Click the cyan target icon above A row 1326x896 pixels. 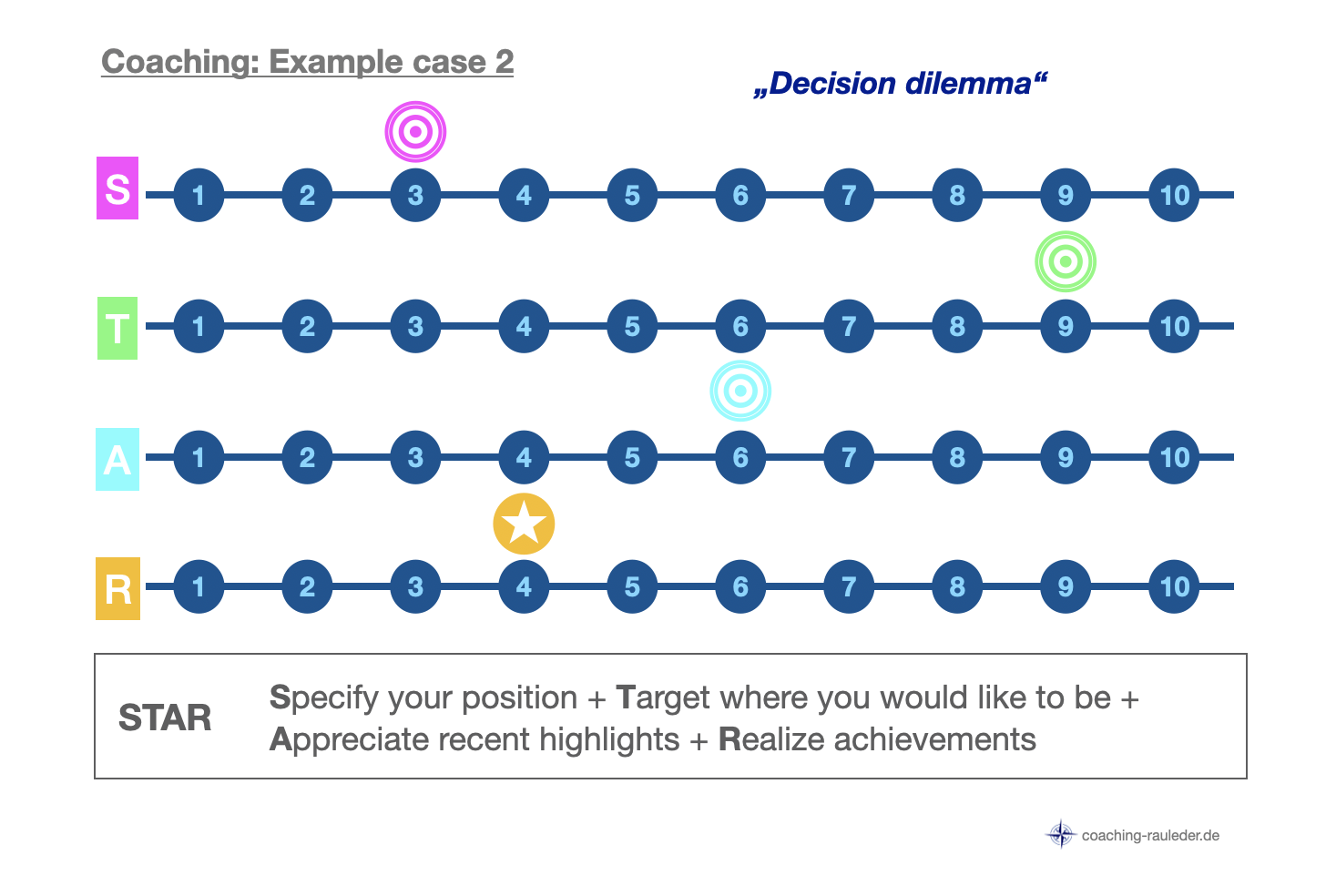(x=740, y=392)
